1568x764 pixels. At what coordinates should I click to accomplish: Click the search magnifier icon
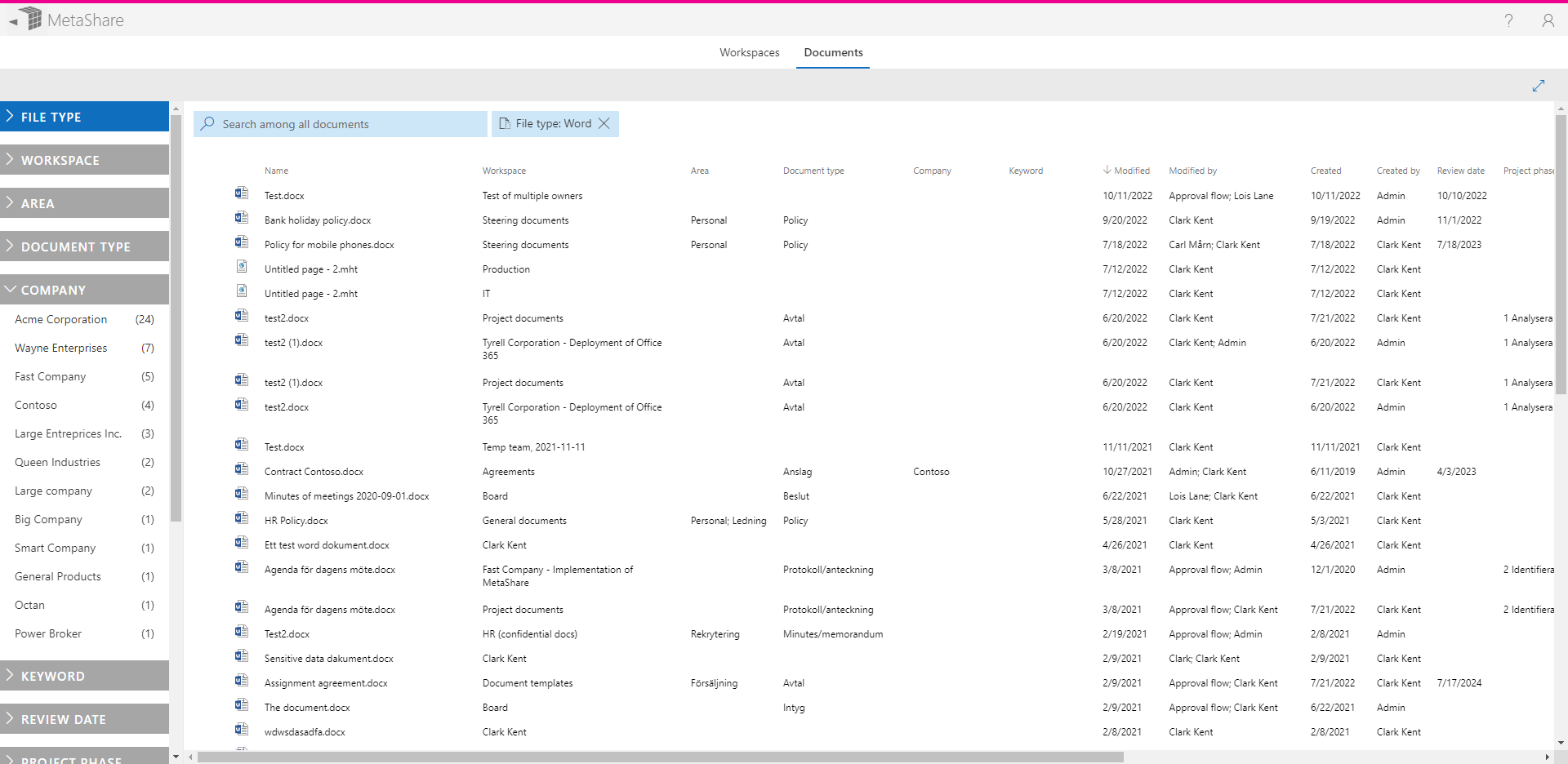[207, 123]
